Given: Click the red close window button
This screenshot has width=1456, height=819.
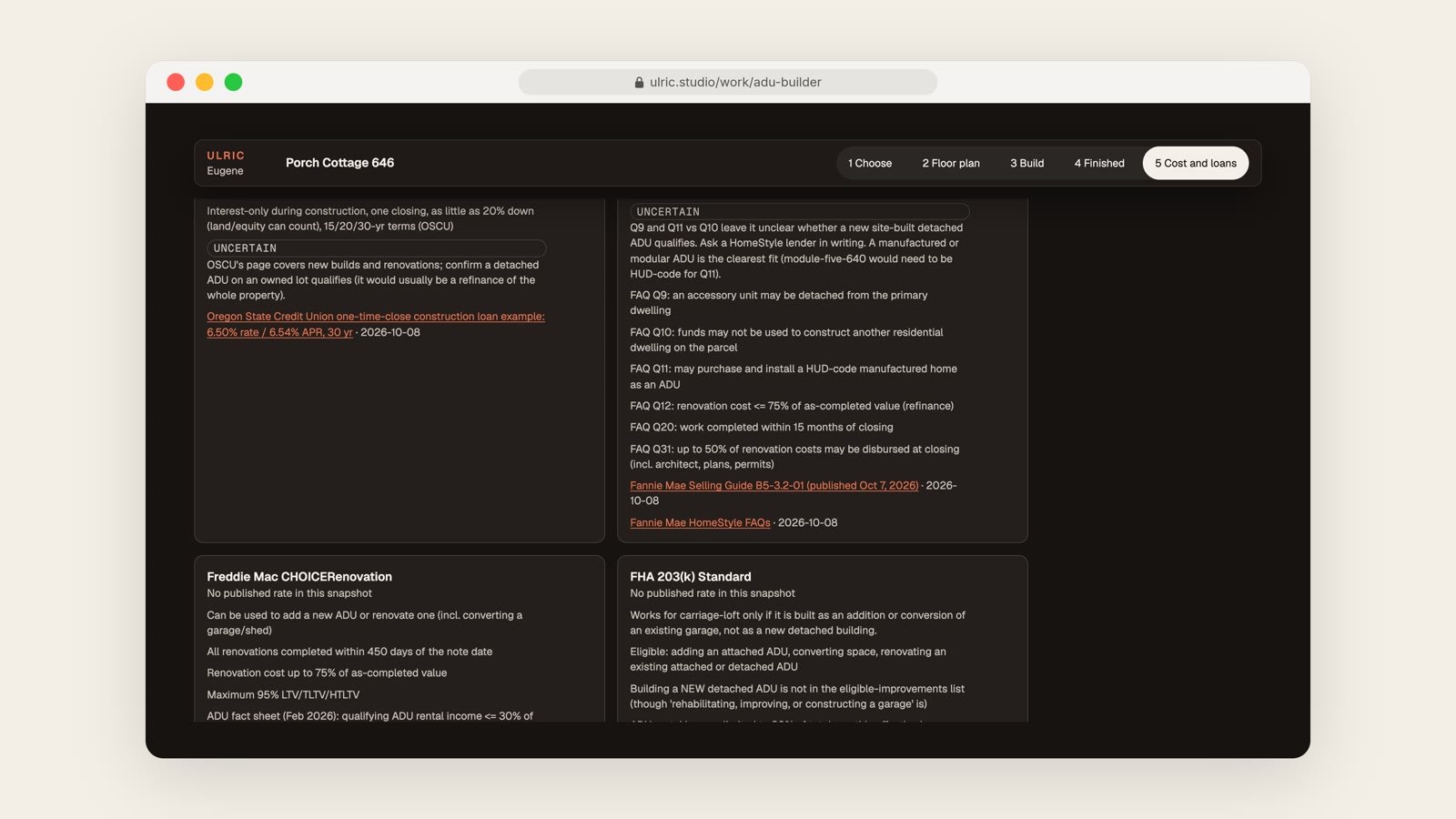Looking at the screenshot, I should click(x=176, y=82).
